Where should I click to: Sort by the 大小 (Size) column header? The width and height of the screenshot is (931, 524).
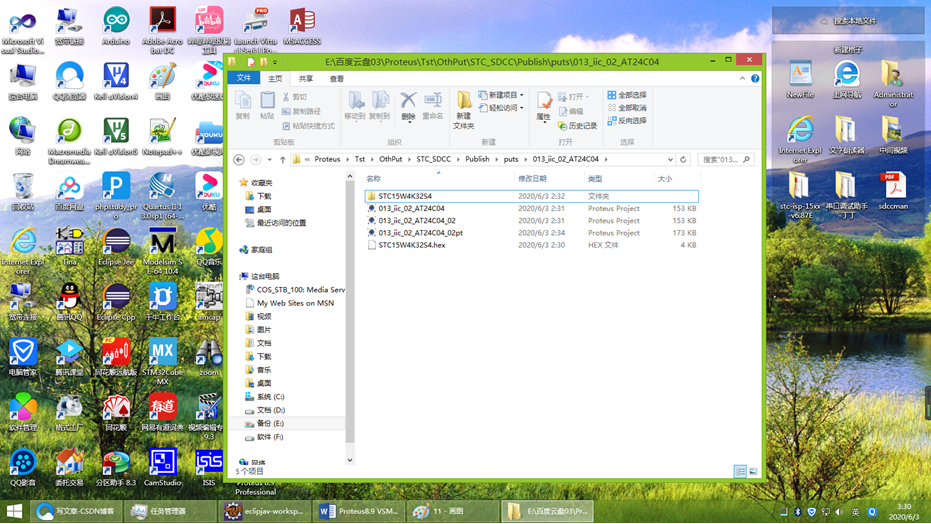[x=677, y=179]
